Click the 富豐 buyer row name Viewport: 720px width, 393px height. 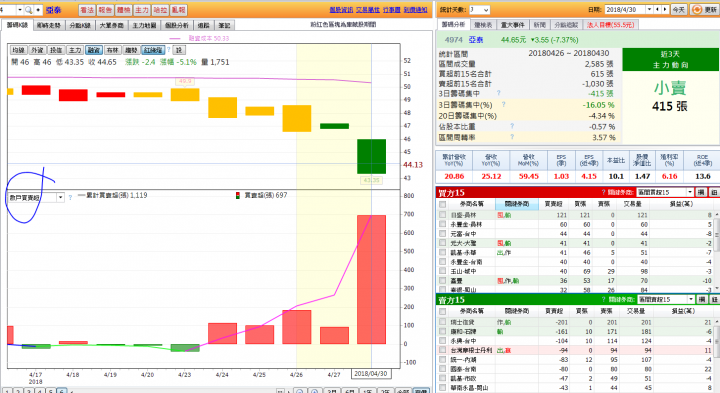click(x=456, y=281)
